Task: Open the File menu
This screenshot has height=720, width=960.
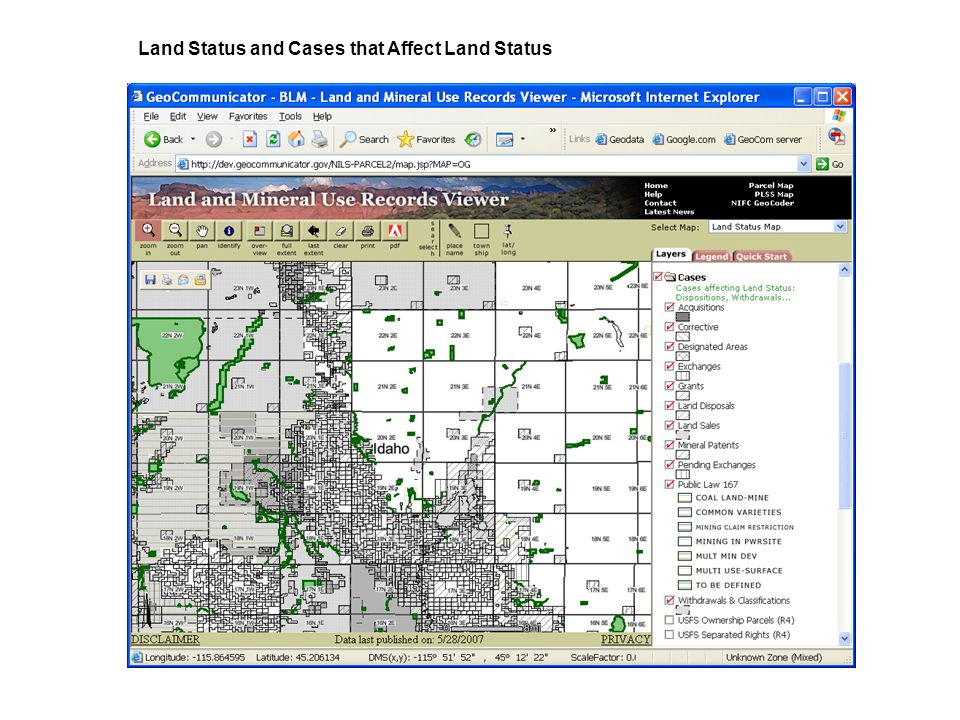Action: tap(151, 116)
